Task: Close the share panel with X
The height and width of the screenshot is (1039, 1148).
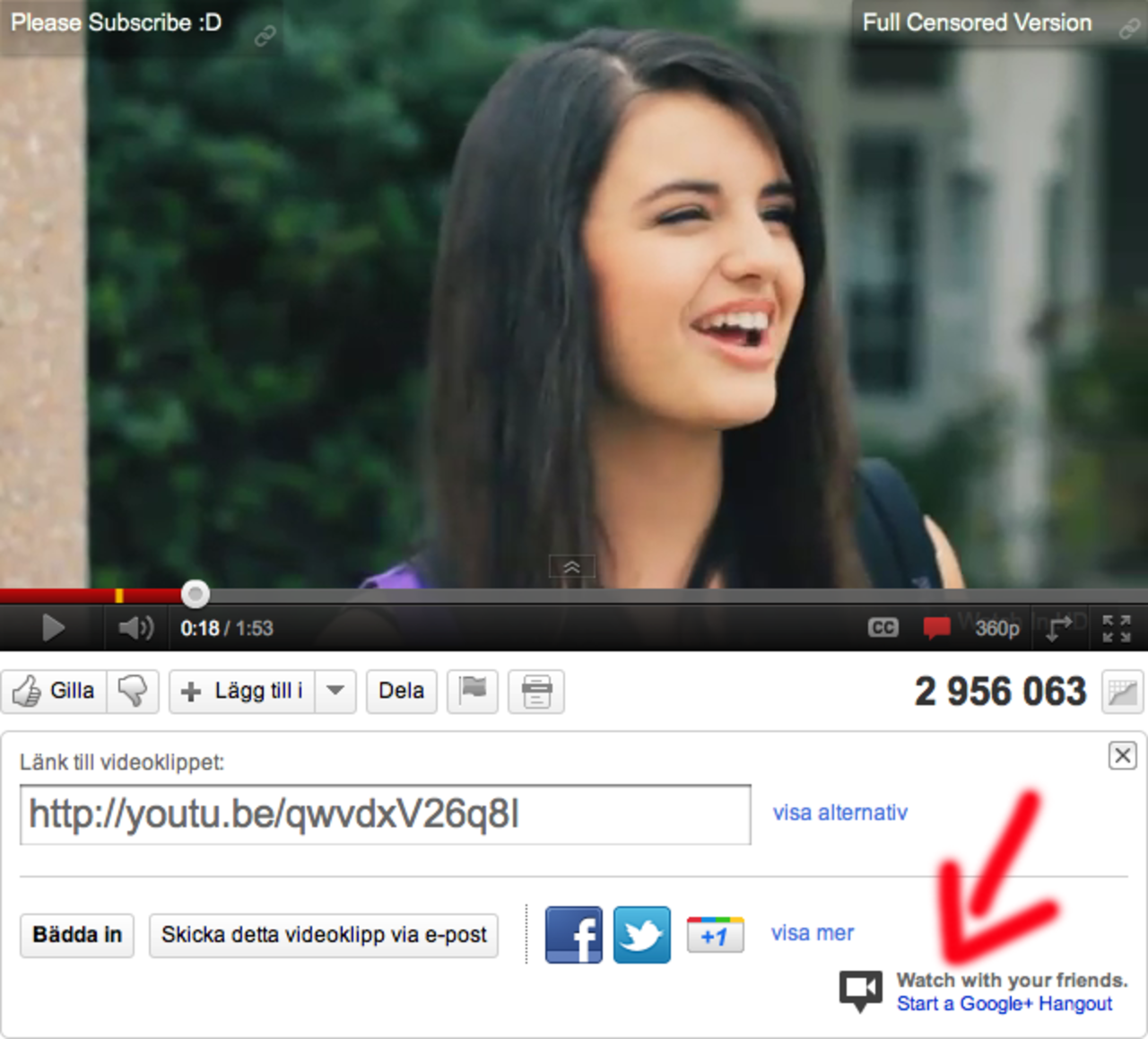Action: [x=1122, y=755]
